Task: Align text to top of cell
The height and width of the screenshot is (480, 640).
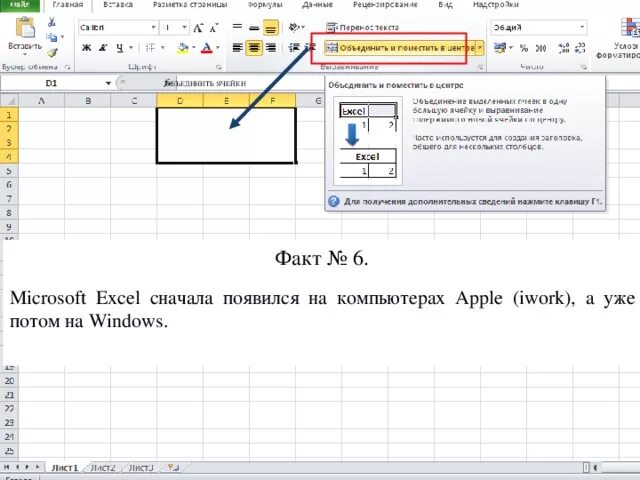Action: pos(237,27)
